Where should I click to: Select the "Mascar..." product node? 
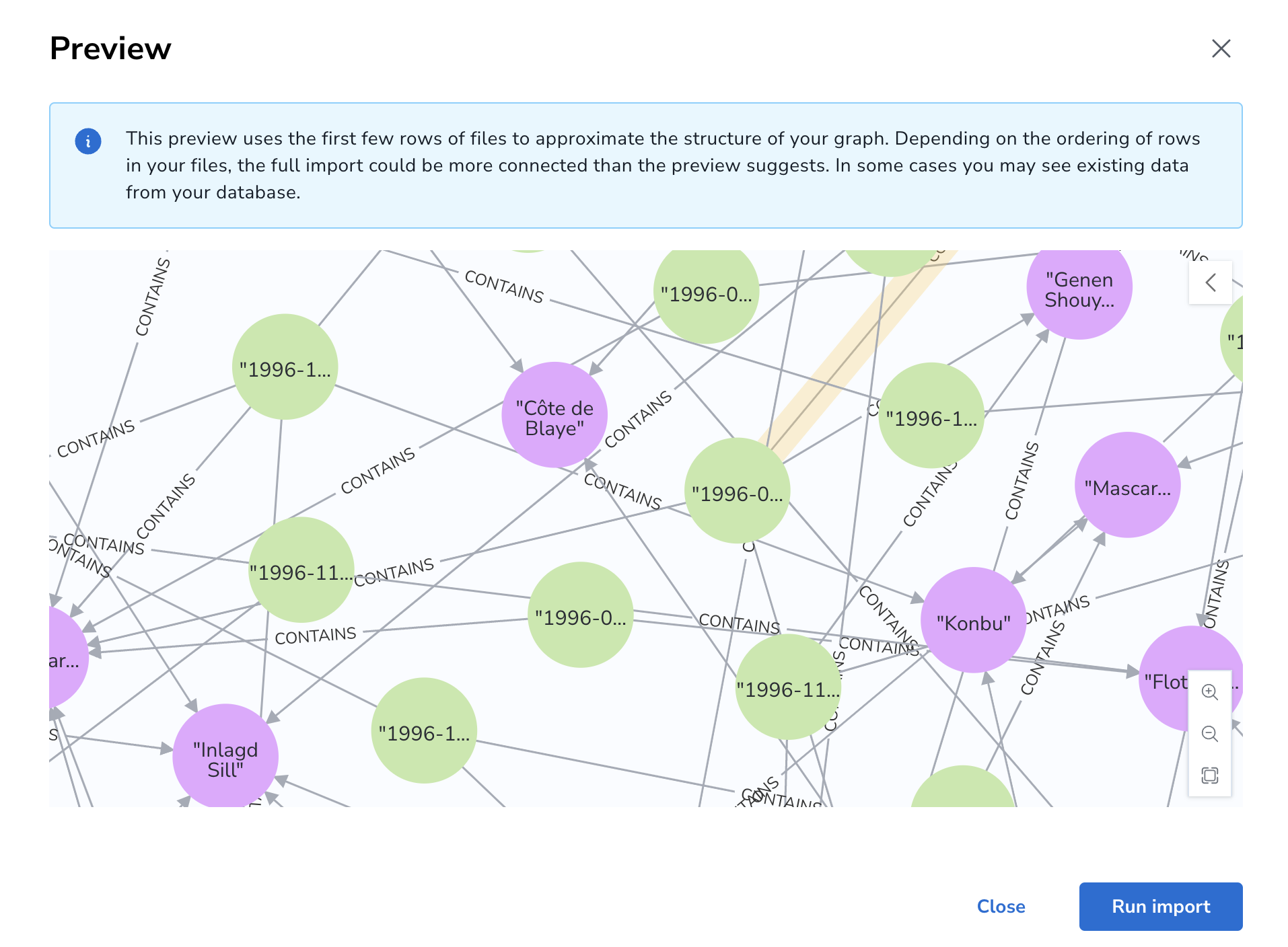coord(1127,485)
